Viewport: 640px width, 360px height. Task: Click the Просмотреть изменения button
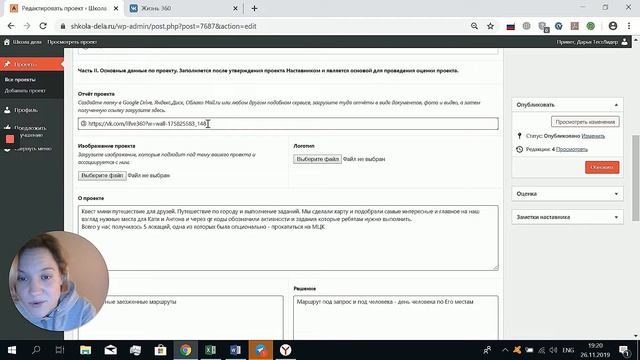click(585, 122)
